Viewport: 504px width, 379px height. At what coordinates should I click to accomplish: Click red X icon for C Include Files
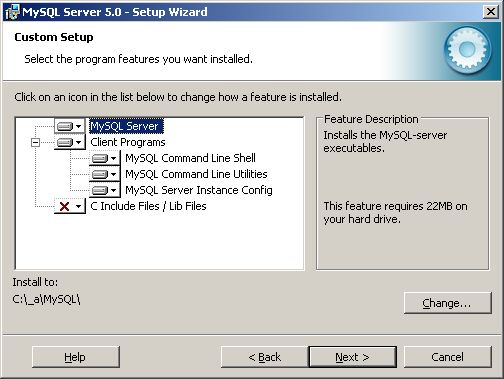coord(64,206)
